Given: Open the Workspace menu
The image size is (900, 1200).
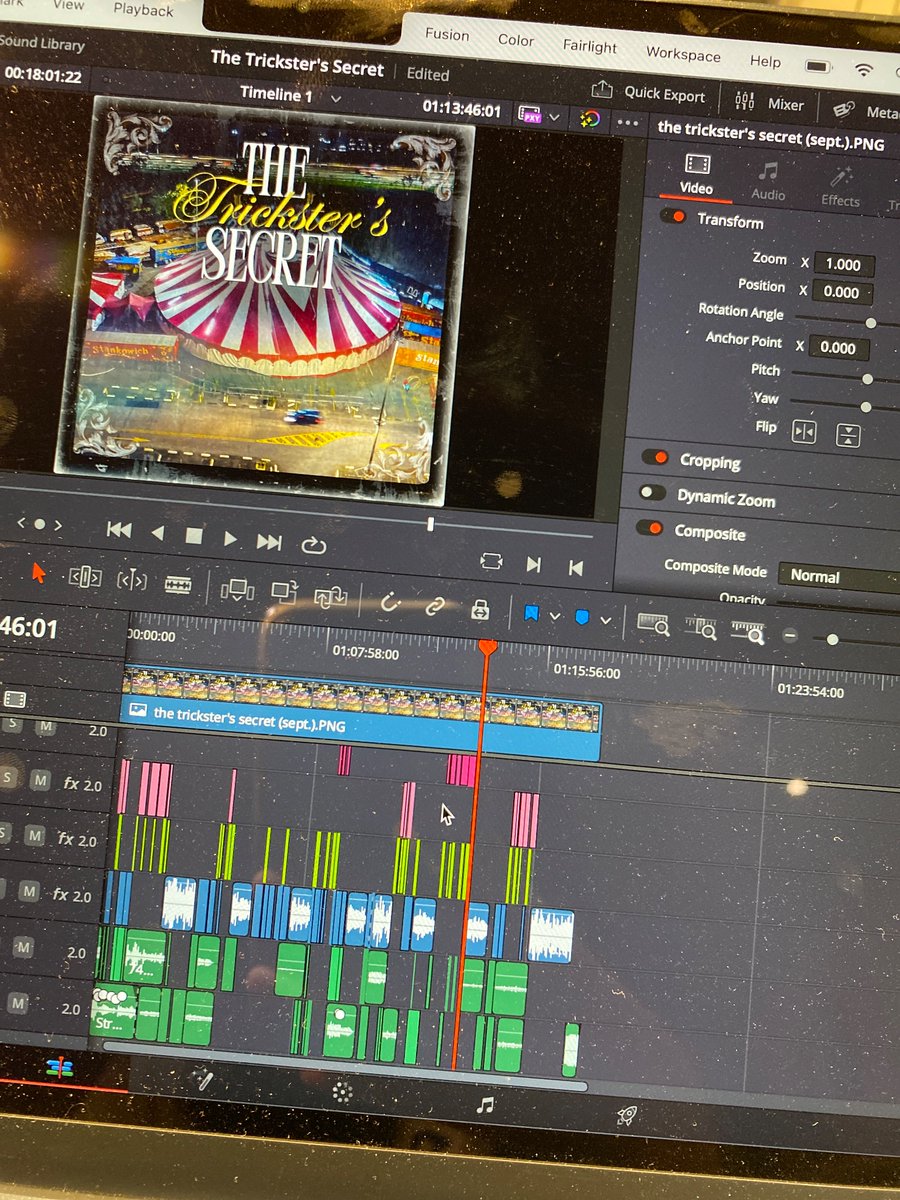Looking at the screenshot, I should pyautogui.click(x=683, y=53).
